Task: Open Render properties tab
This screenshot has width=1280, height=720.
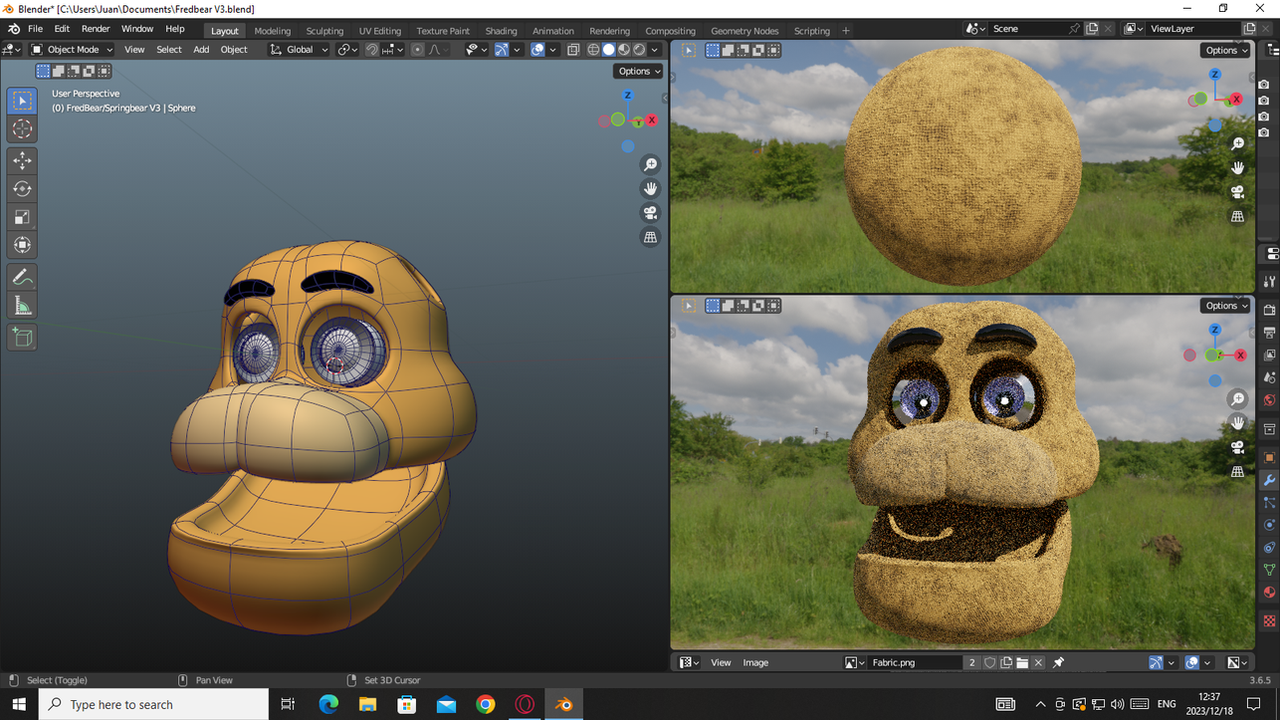Action: point(1270,310)
